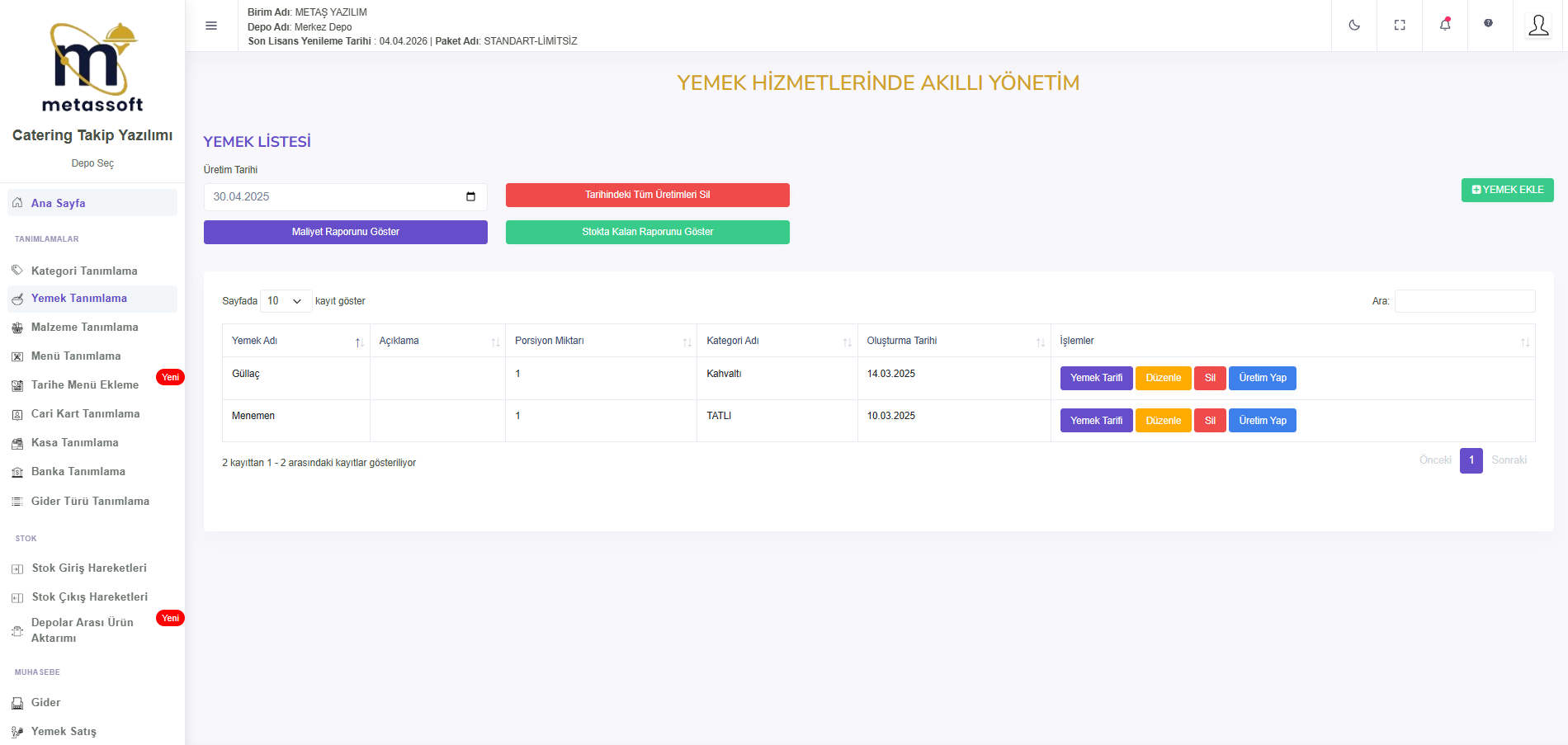Go to Stok Giriş Hareketleri
1568x745 pixels.
coord(89,568)
